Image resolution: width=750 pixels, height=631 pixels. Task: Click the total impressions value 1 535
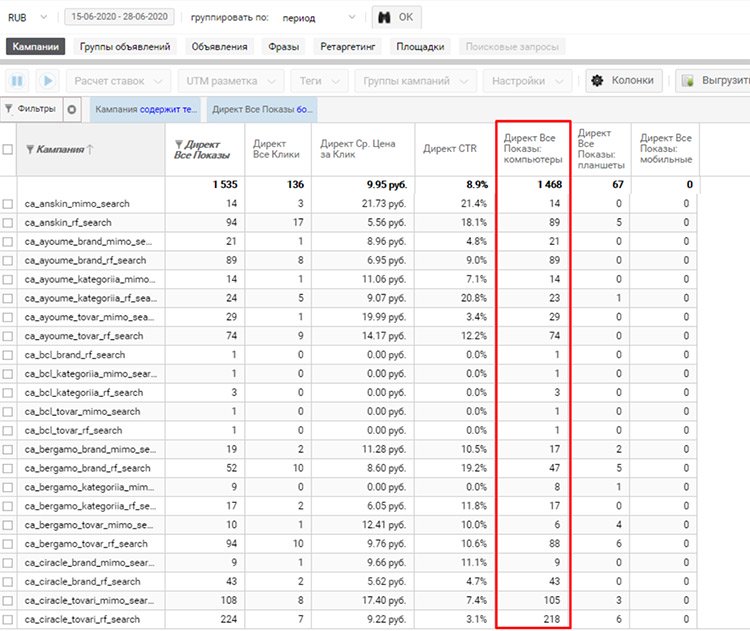click(x=225, y=185)
